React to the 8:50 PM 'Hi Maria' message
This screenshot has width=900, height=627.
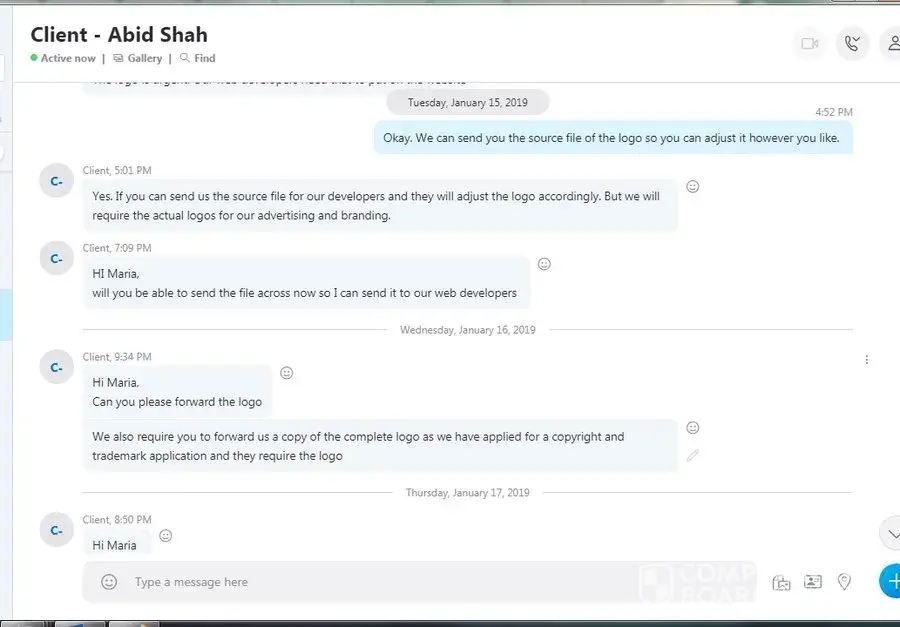pyautogui.click(x=166, y=536)
